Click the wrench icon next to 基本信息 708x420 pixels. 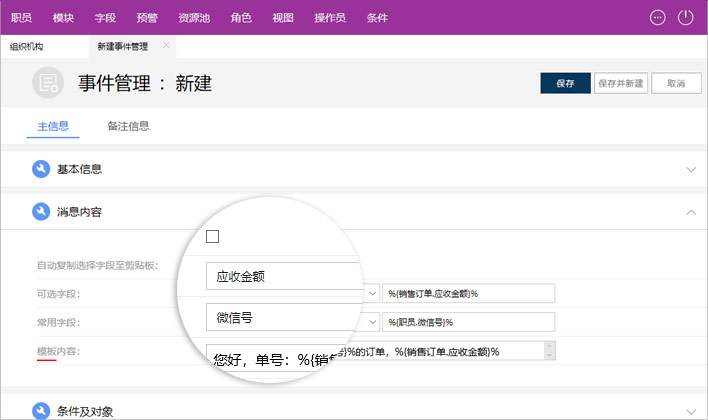[41, 169]
